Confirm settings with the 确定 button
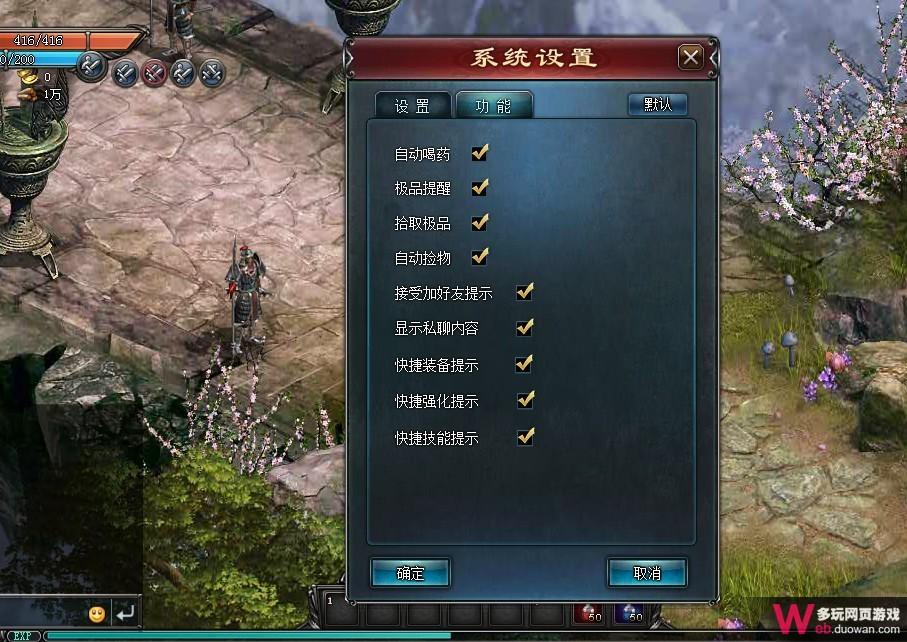907x642 pixels. click(x=410, y=573)
